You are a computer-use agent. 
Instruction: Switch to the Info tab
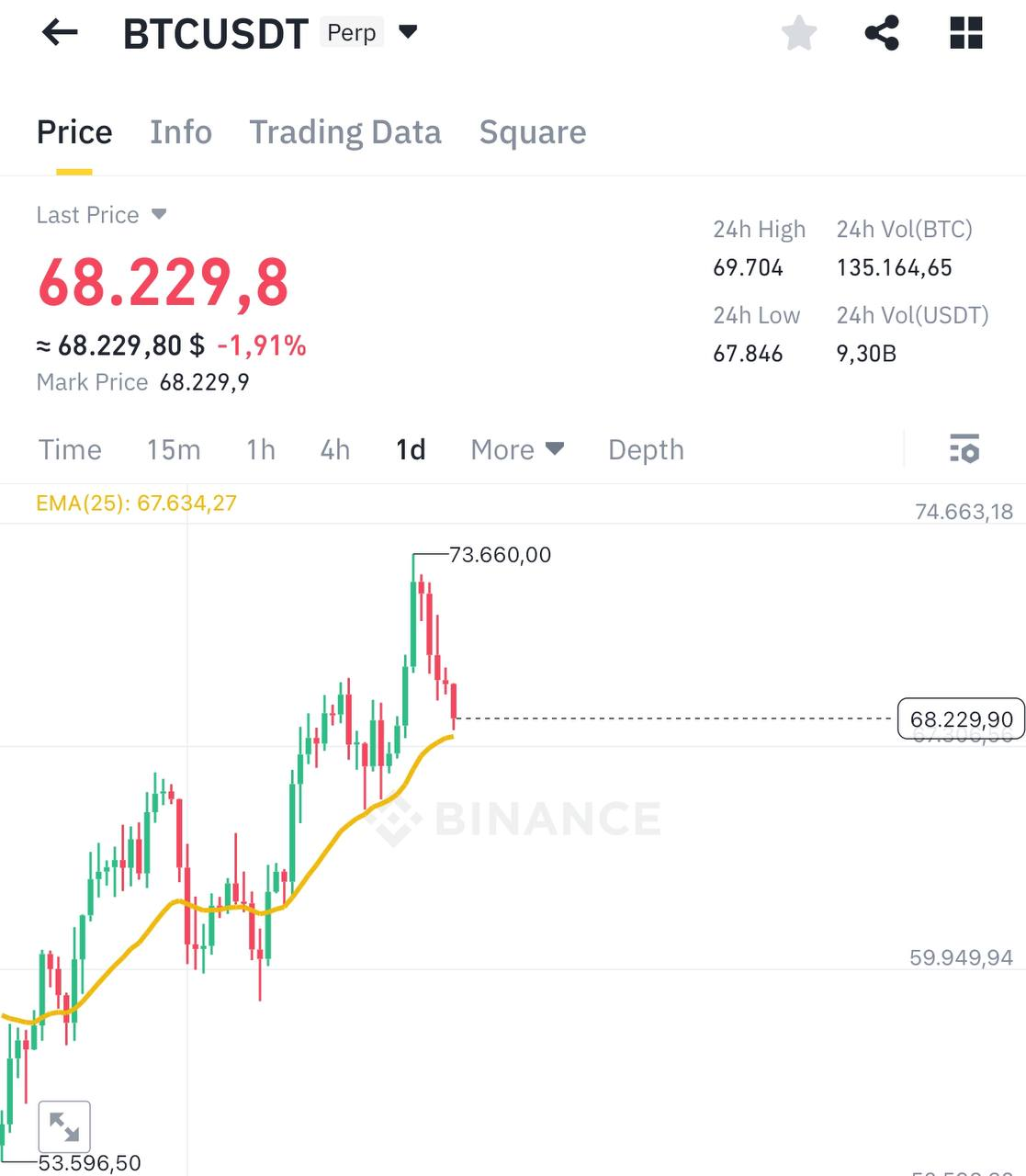tap(181, 132)
